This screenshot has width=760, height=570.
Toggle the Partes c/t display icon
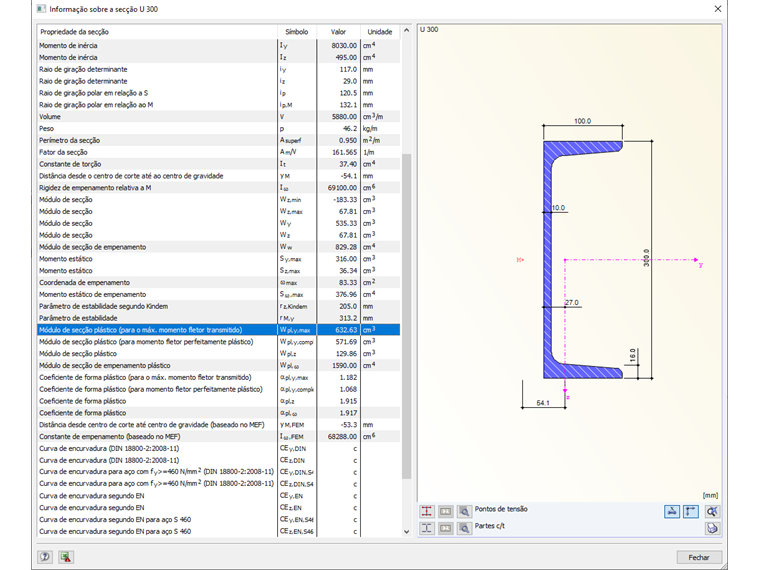427,527
